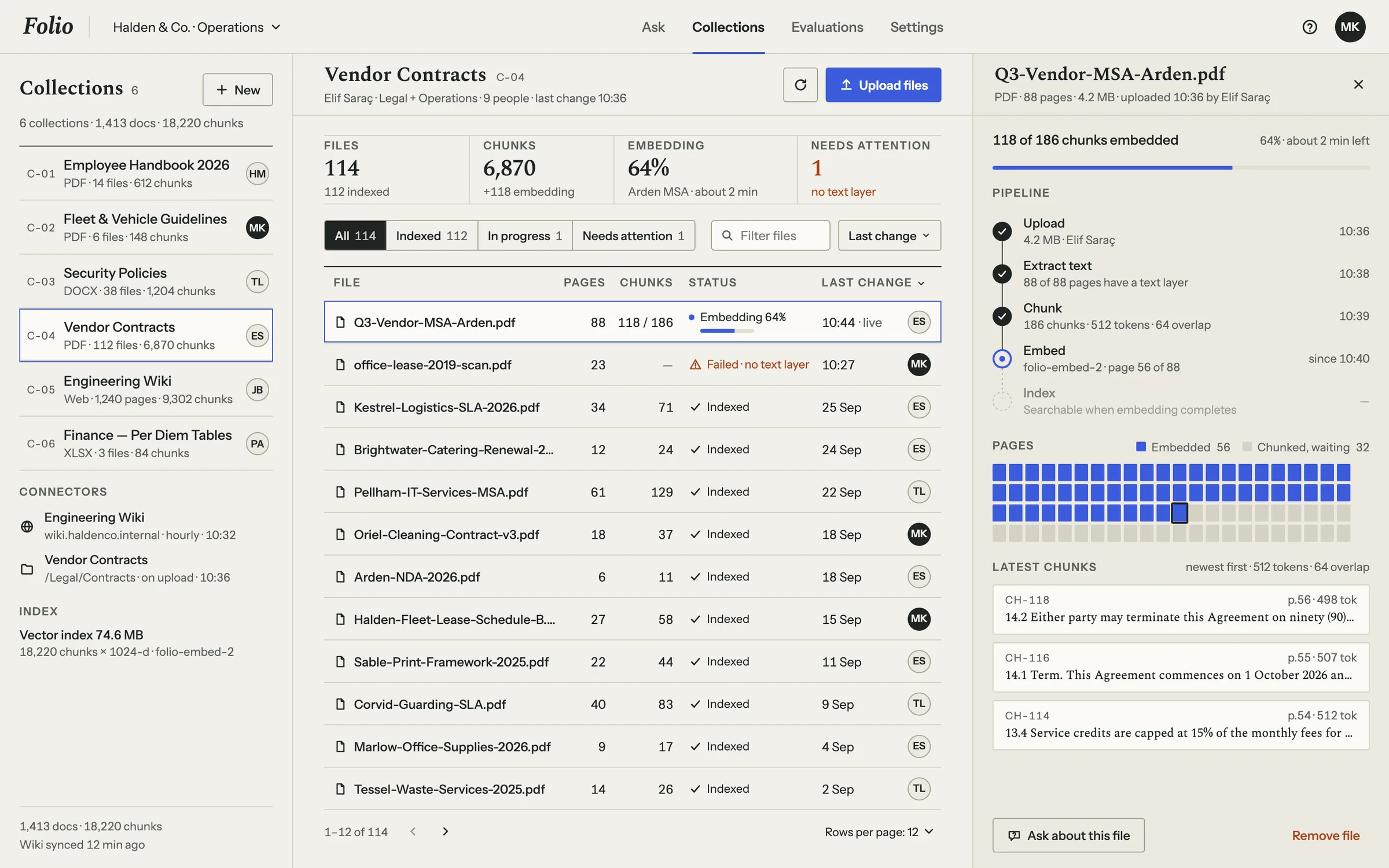1389x868 pixels.
Task: Open chunk card CH-118
Action: pyautogui.click(x=1181, y=609)
